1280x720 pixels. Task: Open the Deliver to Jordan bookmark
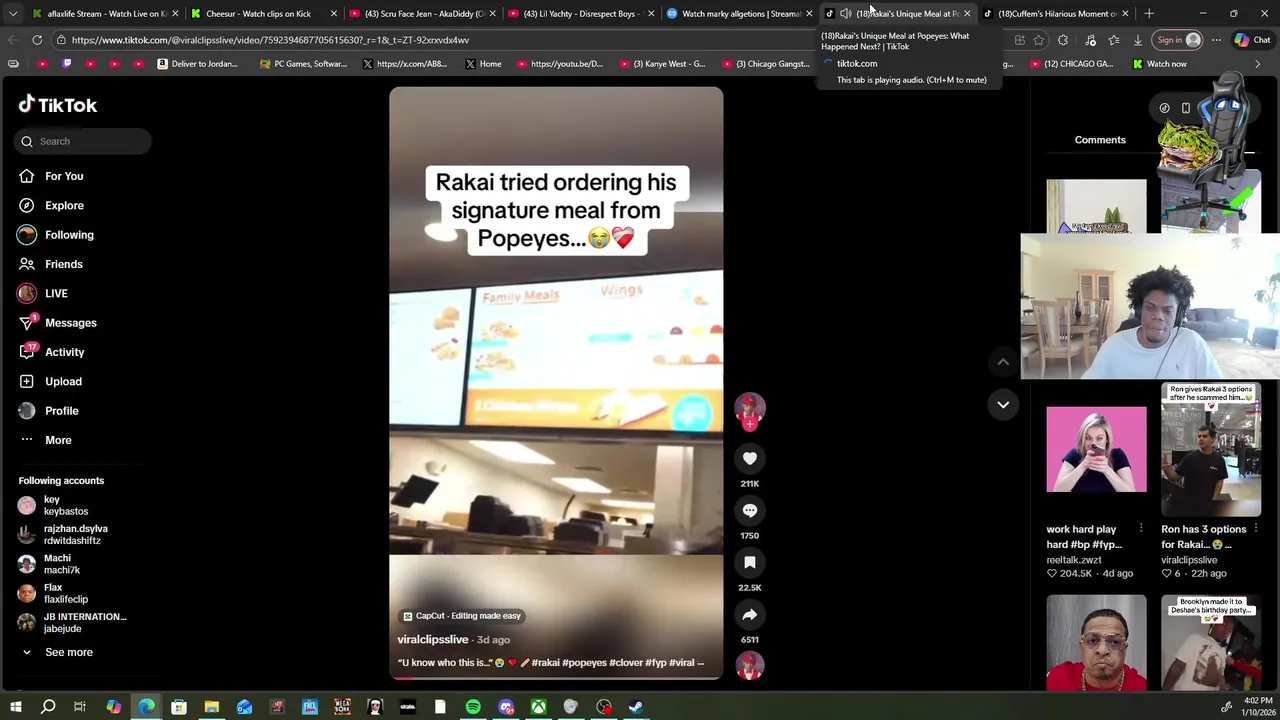pos(197,64)
